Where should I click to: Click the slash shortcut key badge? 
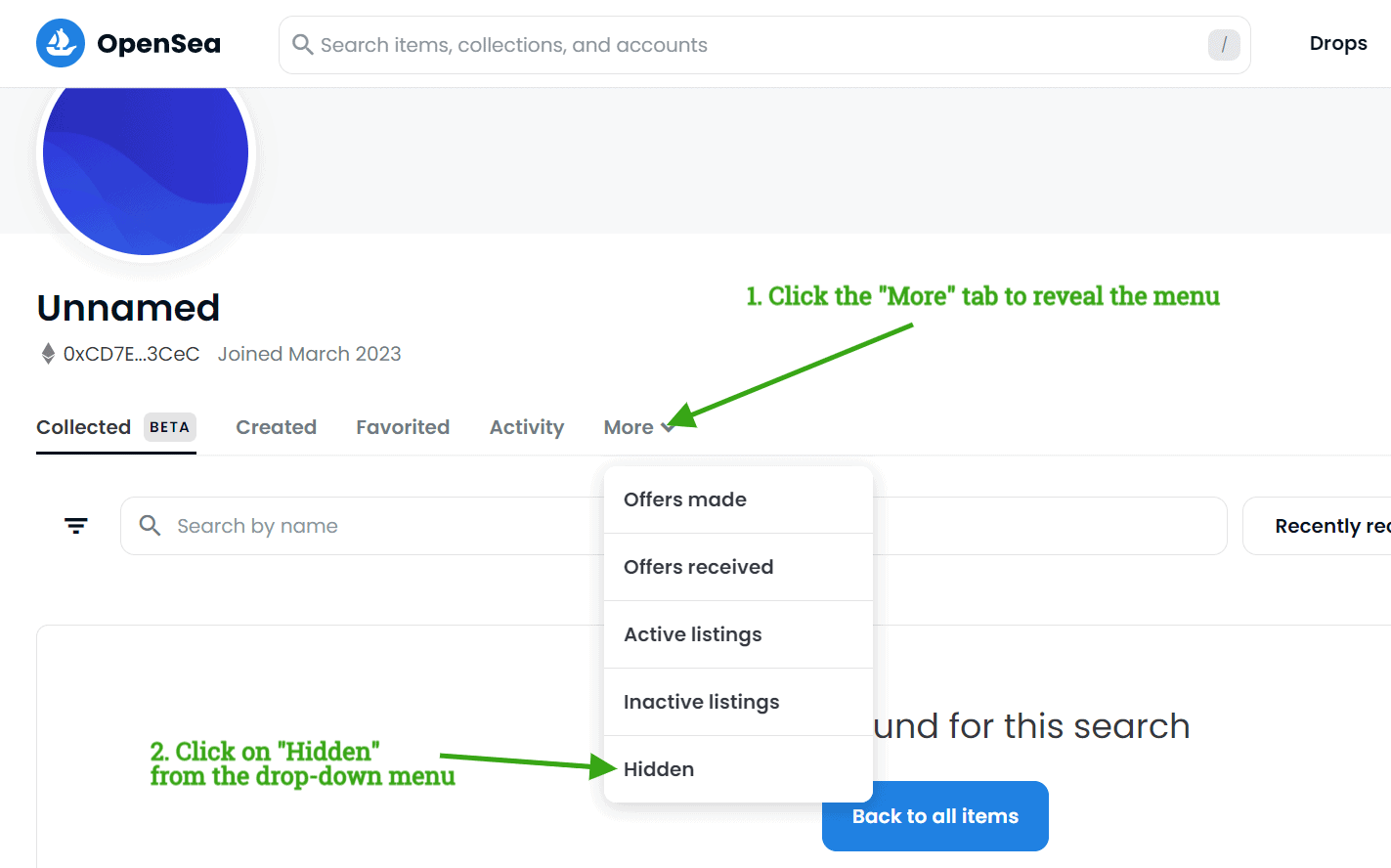point(1224,45)
